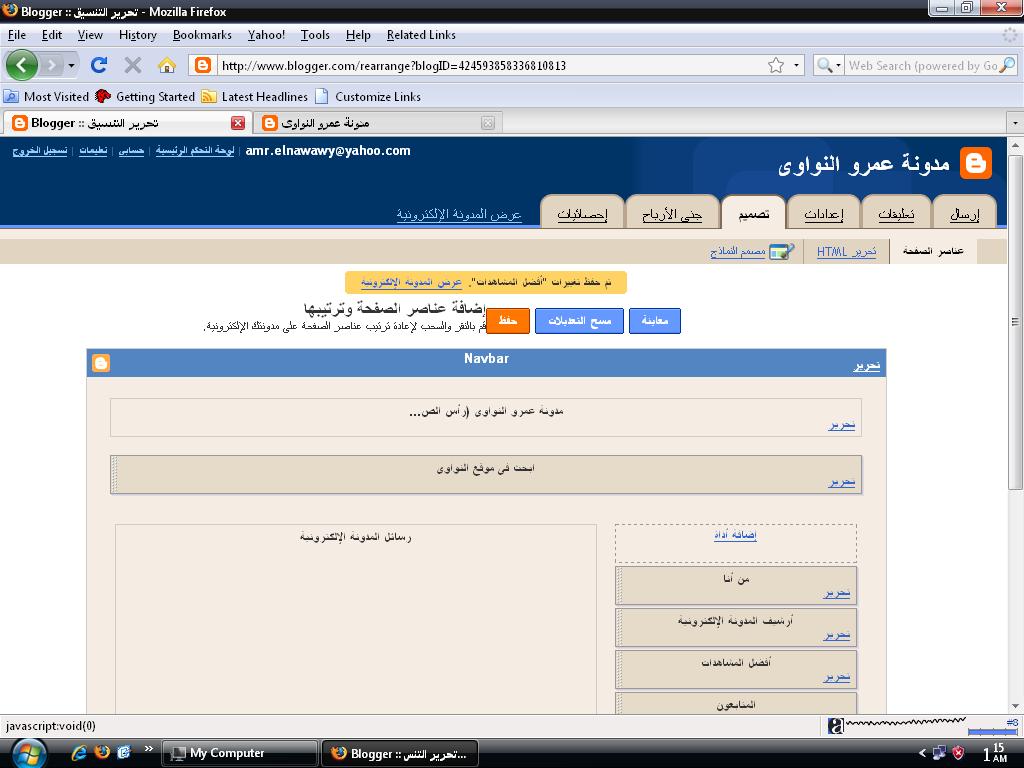Click the page's vertical scrollbar down arrow
1024x768 pixels.
tap(1015, 706)
